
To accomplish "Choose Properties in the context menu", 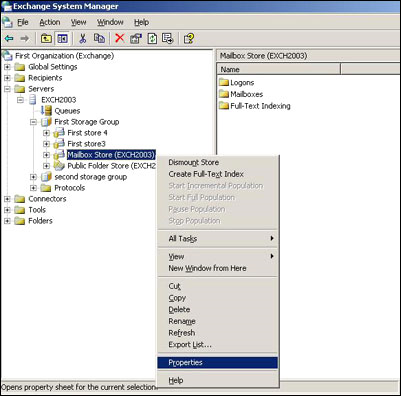I will click(x=217, y=363).
